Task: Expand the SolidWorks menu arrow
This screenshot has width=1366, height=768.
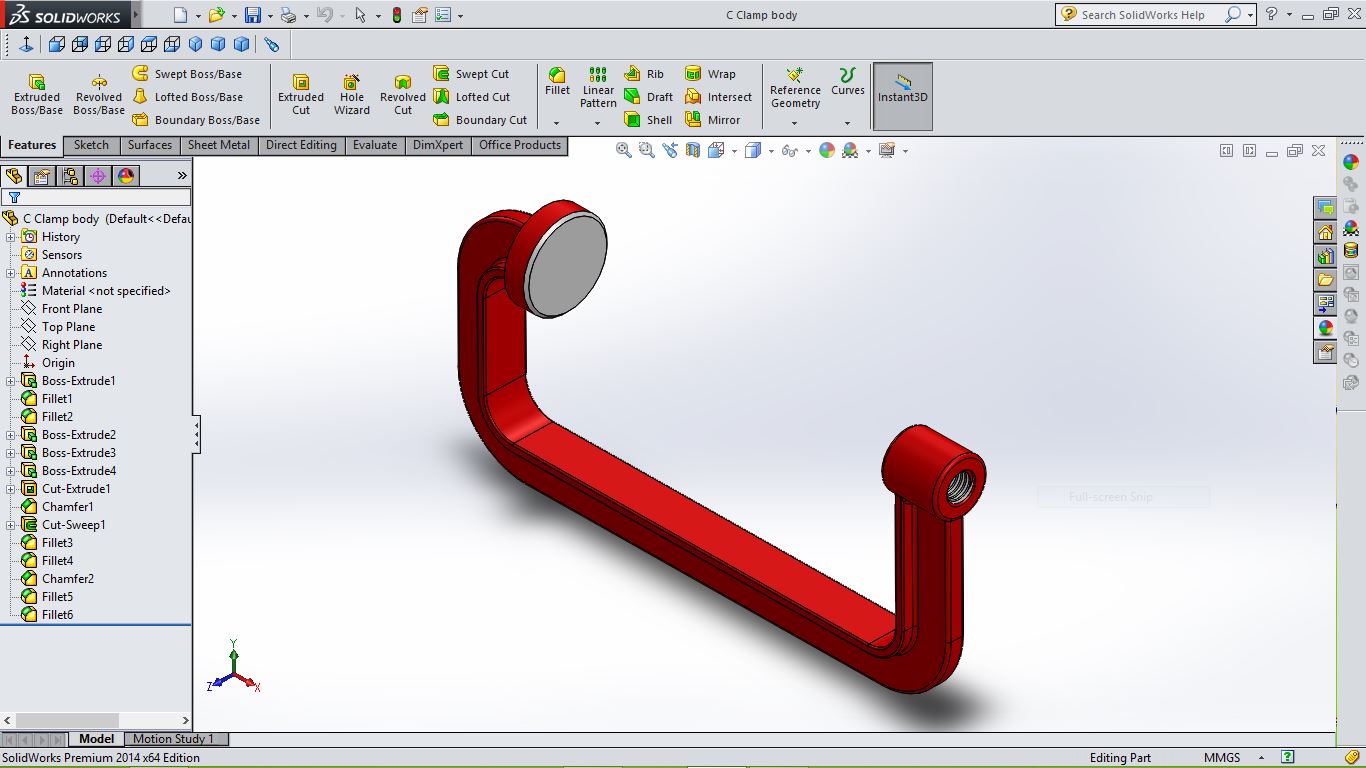Action: pos(136,15)
